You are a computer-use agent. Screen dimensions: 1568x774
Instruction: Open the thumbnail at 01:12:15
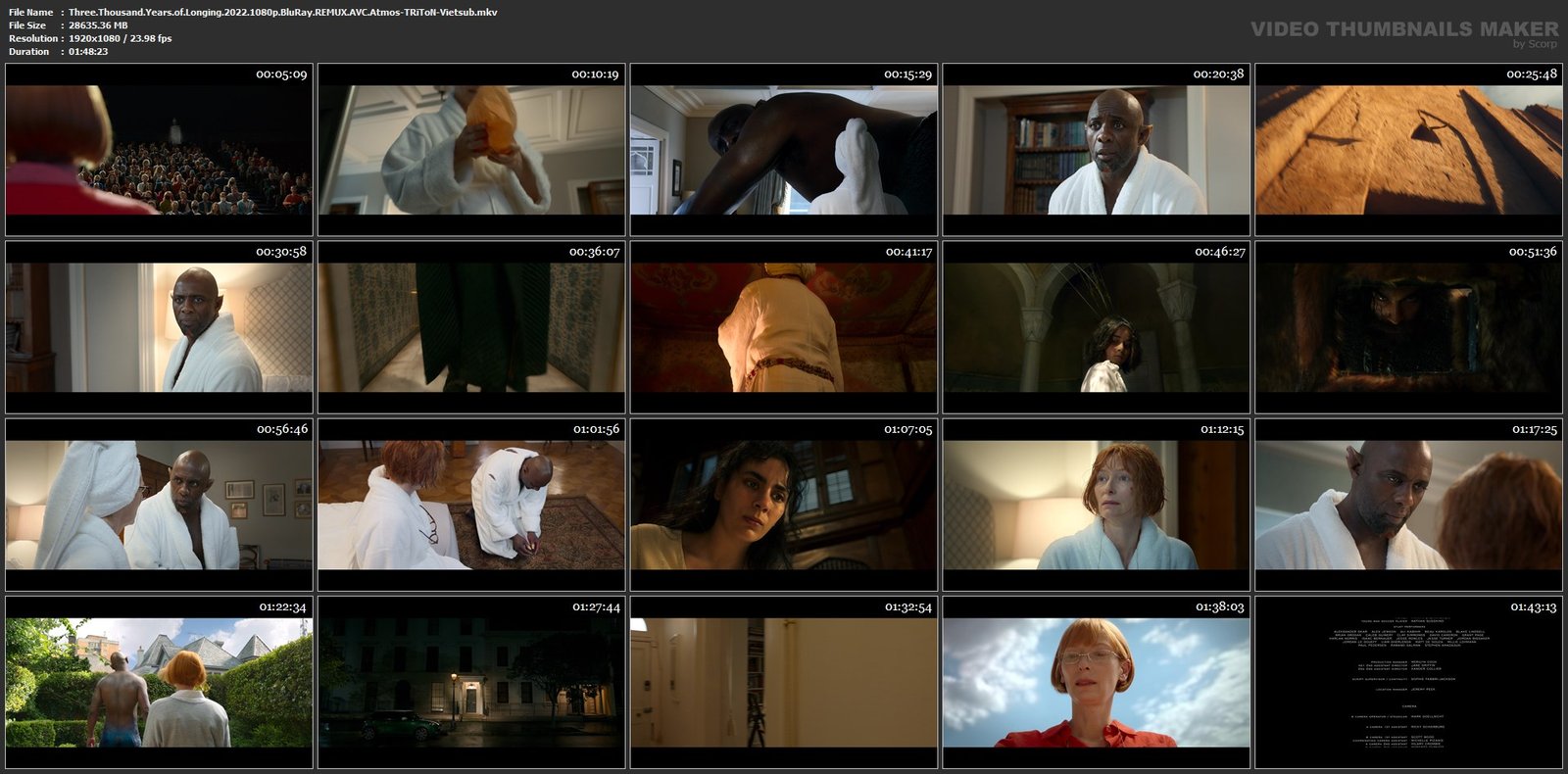(x=1097, y=505)
